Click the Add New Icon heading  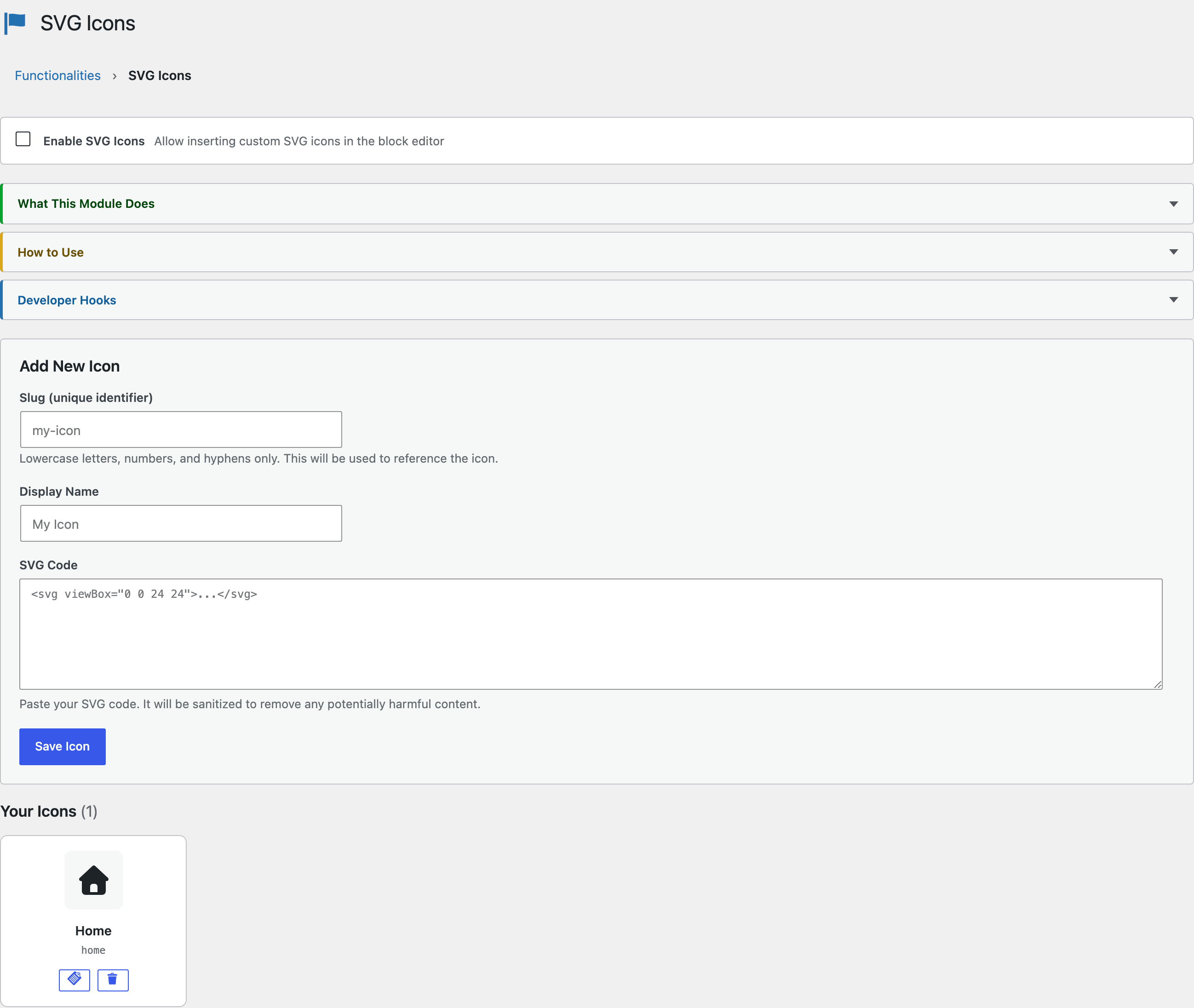70,367
